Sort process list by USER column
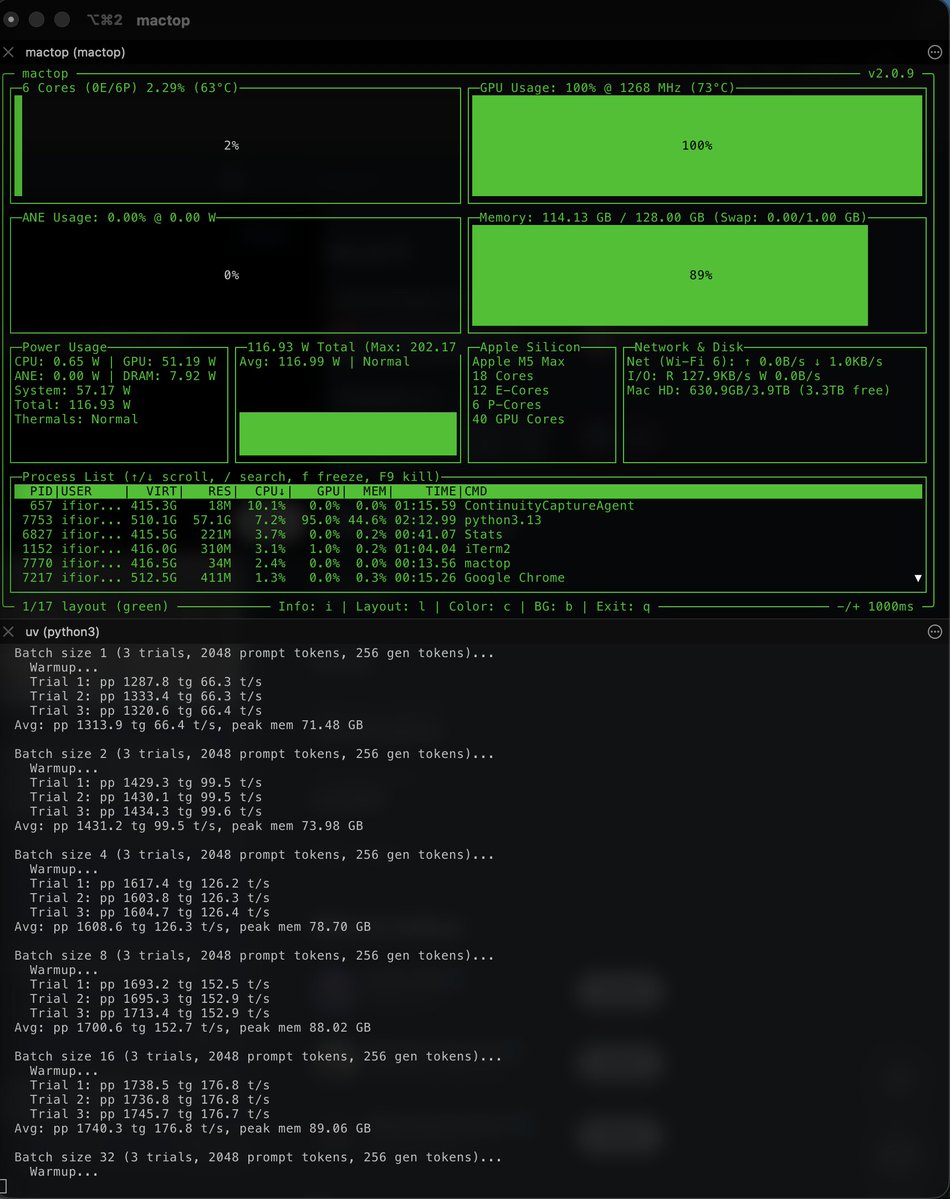The image size is (950, 1199). [76, 491]
